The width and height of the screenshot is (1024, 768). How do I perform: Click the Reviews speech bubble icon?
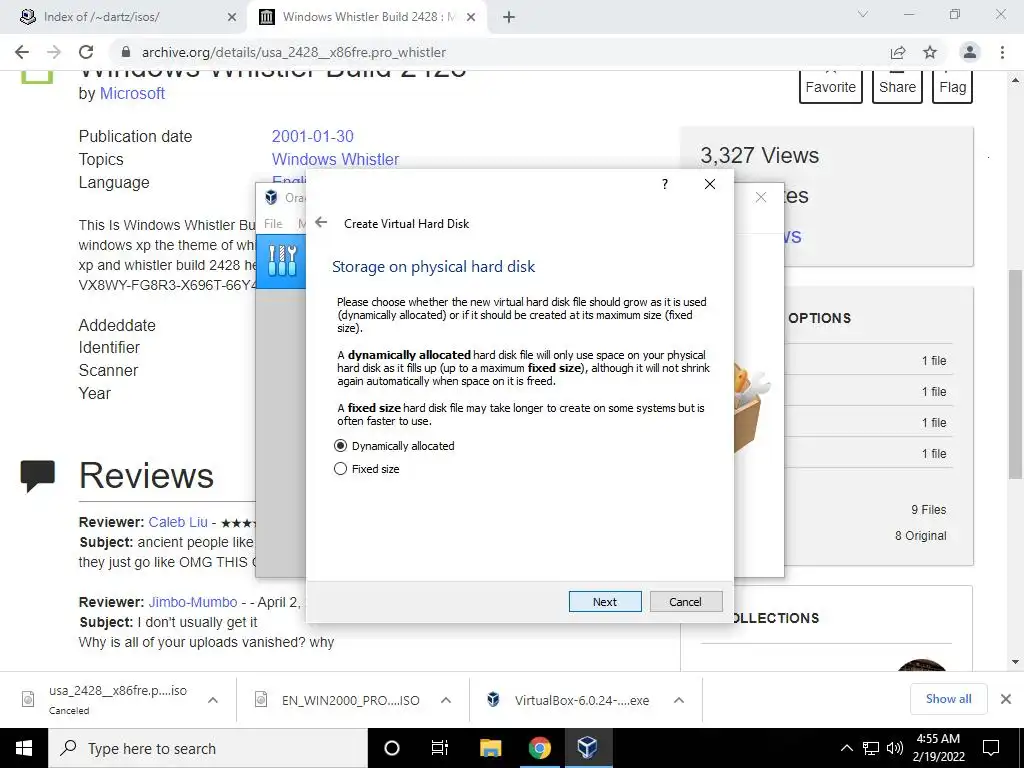pyautogui.click(x=38, y=475)
